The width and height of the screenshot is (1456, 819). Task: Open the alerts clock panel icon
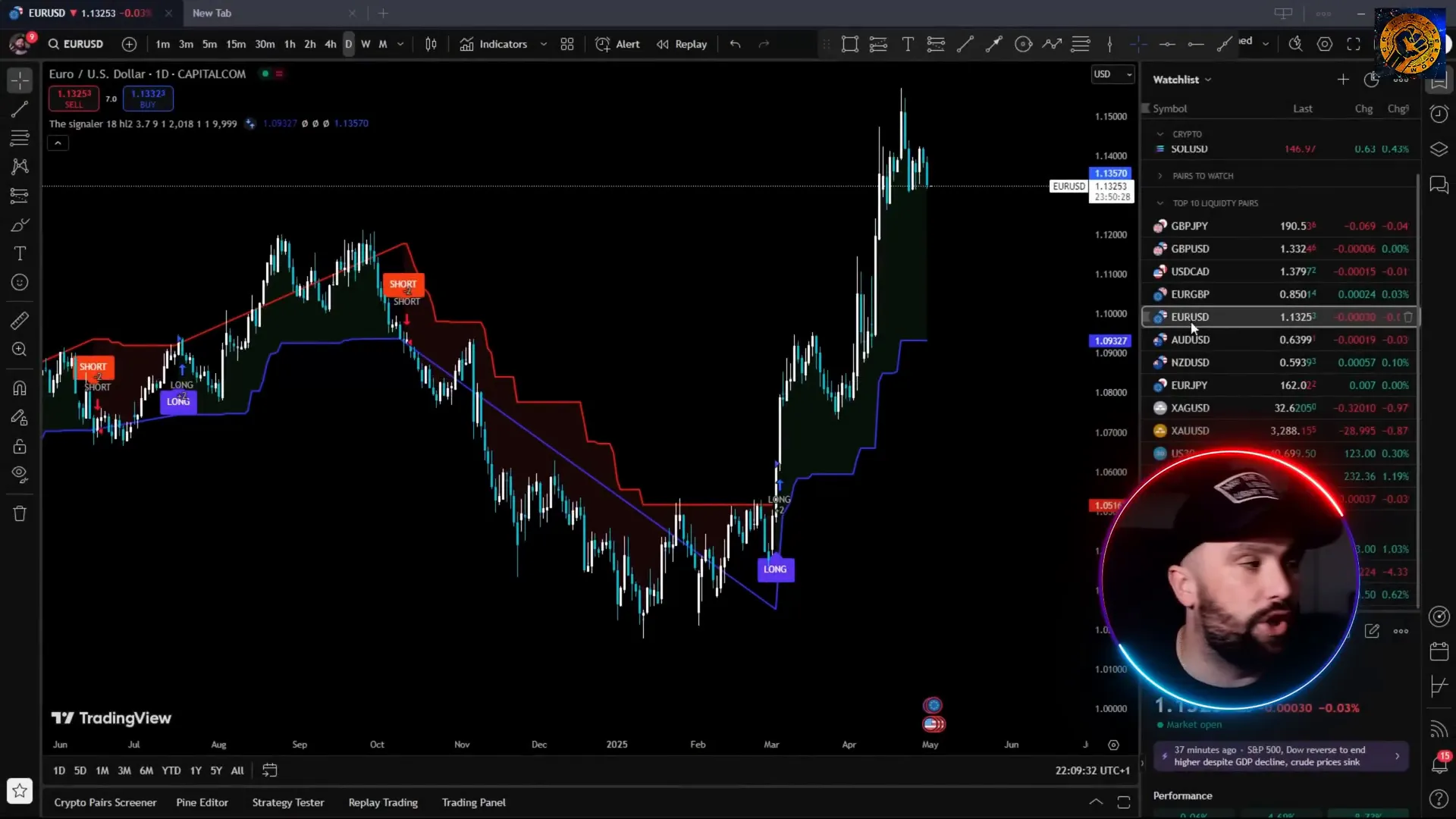click(1439, 114)
